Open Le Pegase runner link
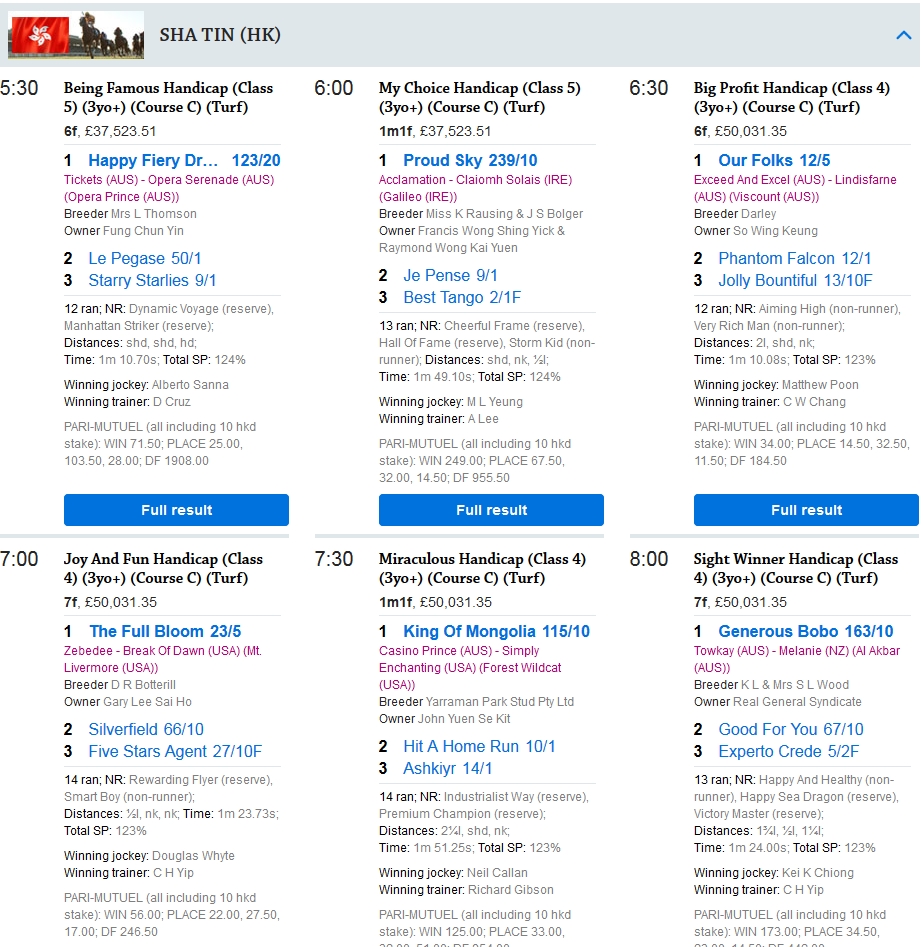The height and width of the screenshot is (947, 923). click(x=125, y=258)
